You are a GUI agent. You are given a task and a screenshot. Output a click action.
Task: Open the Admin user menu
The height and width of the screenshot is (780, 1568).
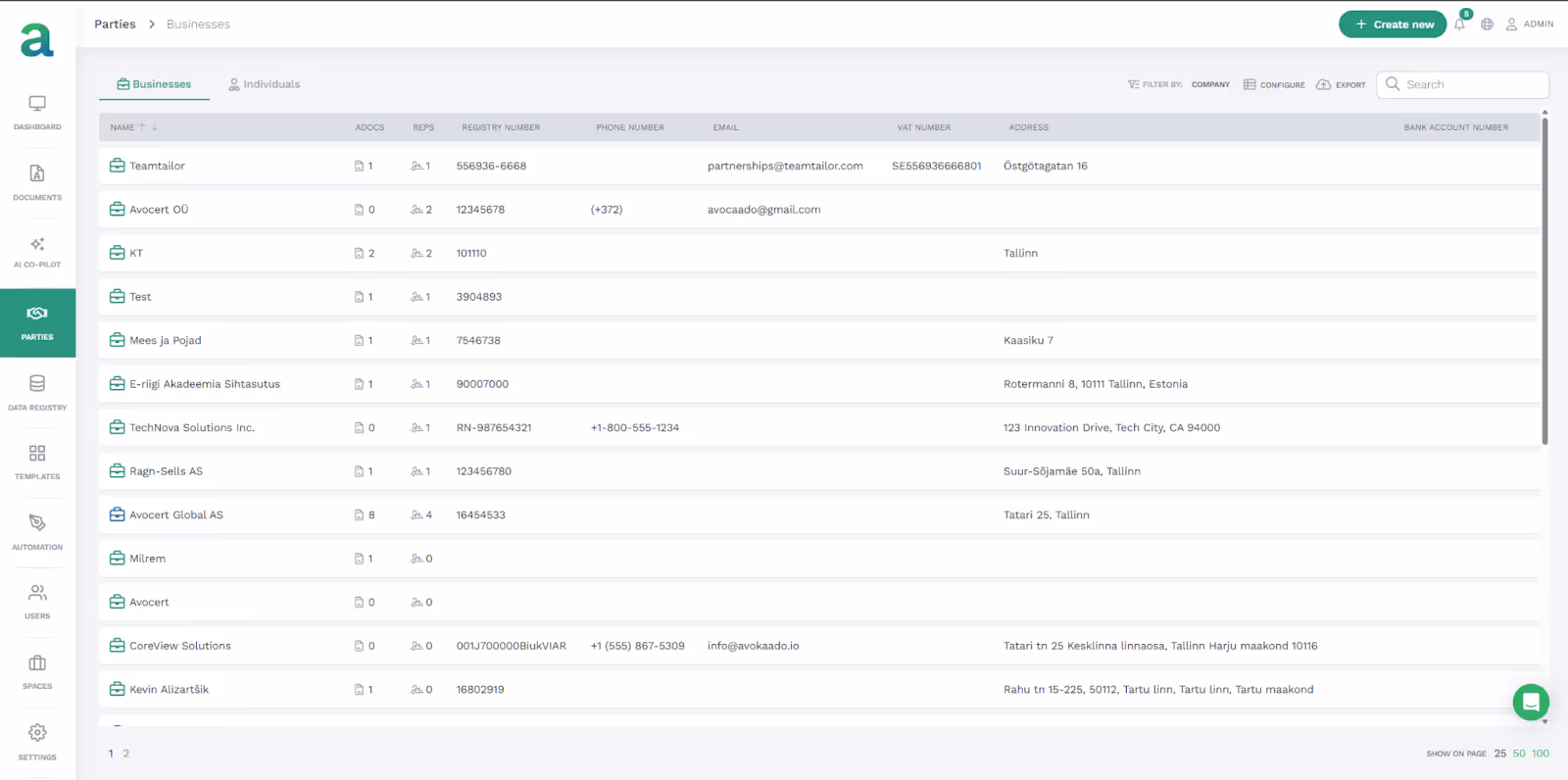click(1530, 24)
